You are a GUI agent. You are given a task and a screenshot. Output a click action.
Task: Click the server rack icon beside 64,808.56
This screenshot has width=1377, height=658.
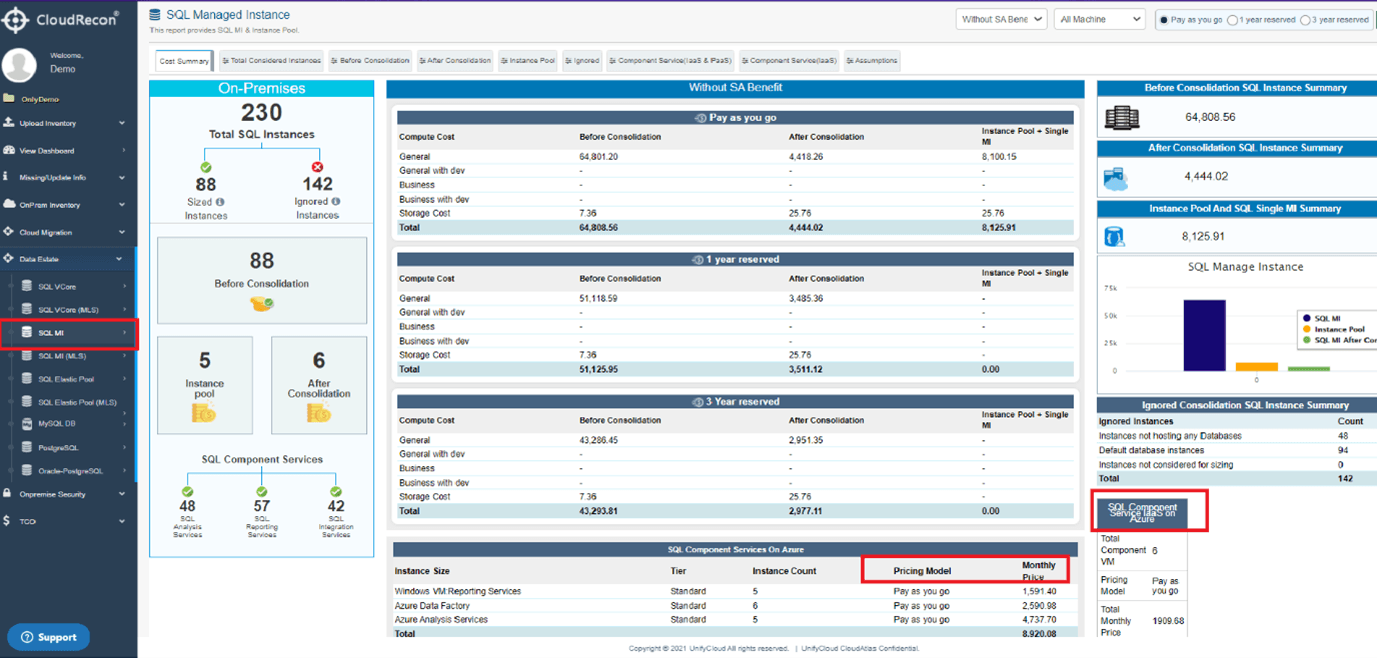[x=1122, y=117]
